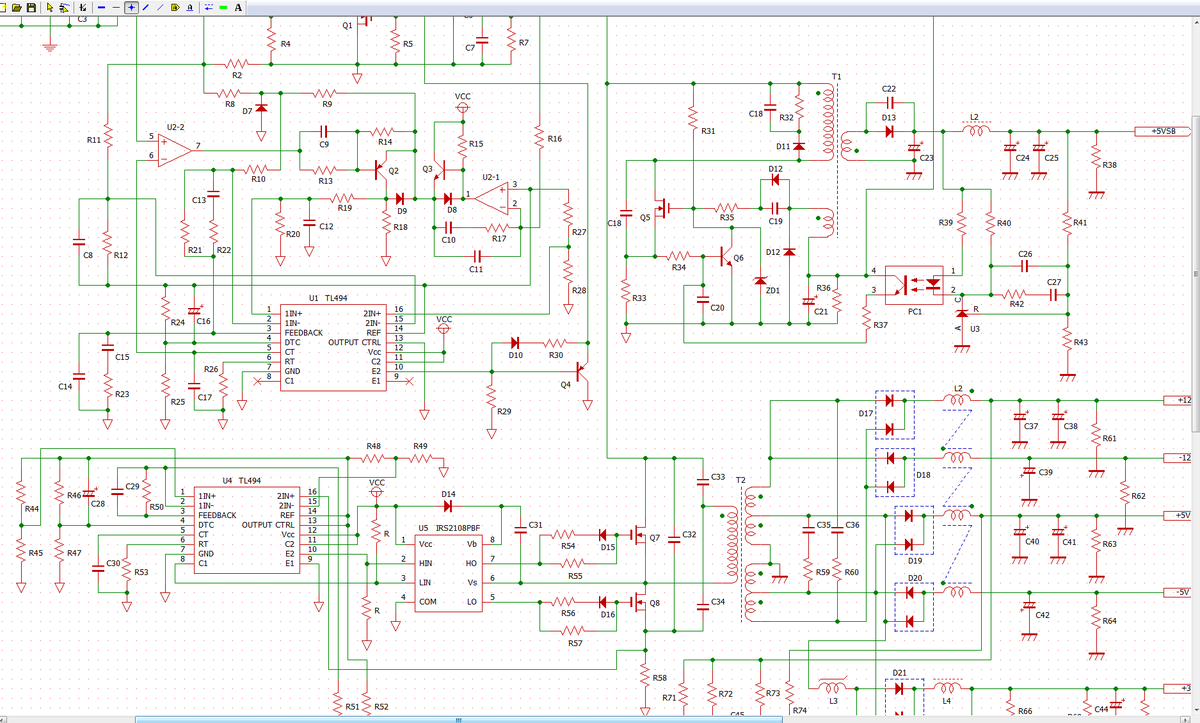Click the D14 diode label
Screen dimensions: 1200x723
coord(448,494)
